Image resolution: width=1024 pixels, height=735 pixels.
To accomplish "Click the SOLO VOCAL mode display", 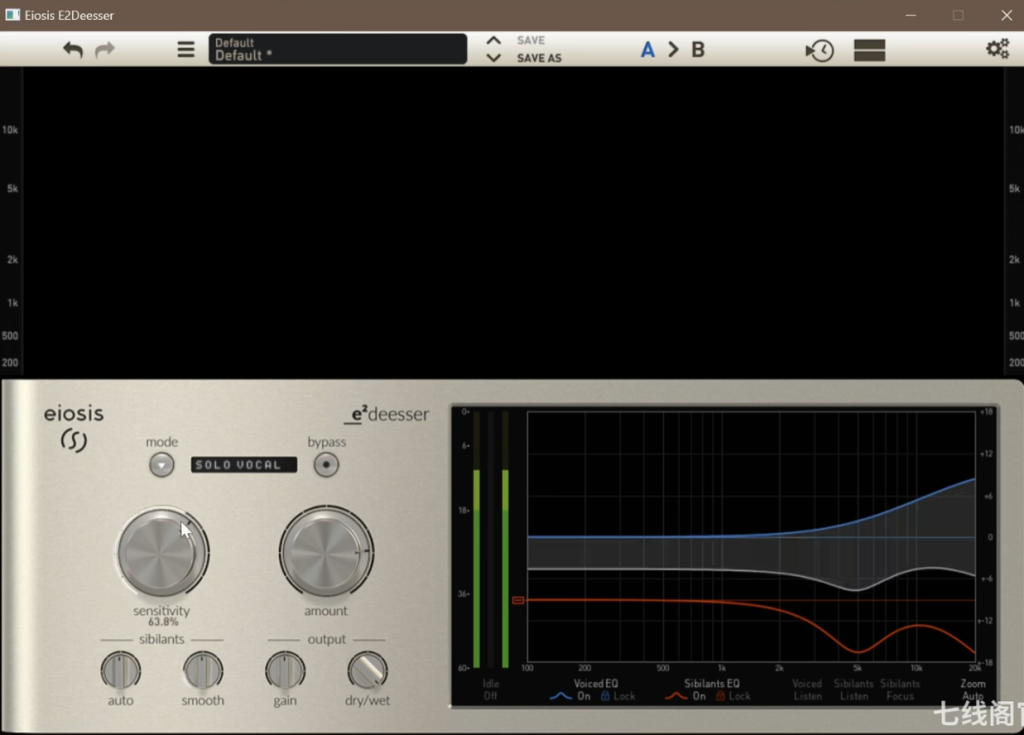I will pos(244,465).
